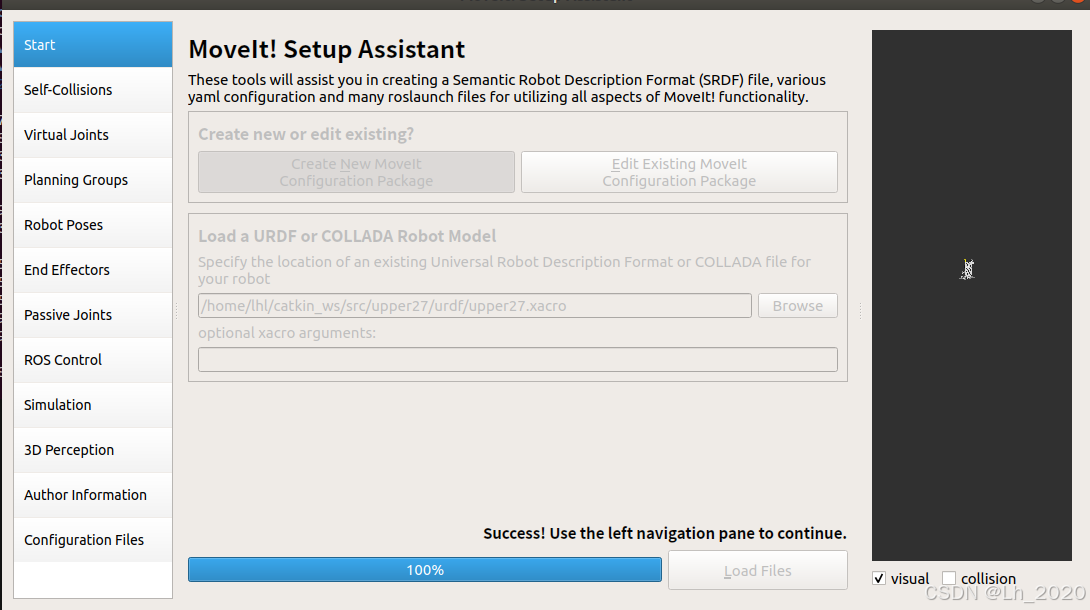The image size is (1090, 610).
Task: Open Passive Joints section
Action: click(x=92, y=315)
